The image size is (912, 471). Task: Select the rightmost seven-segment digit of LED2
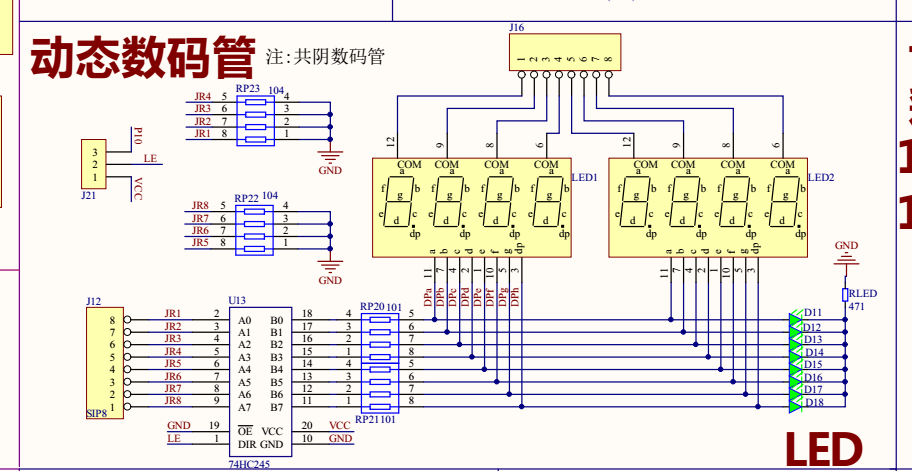click(x=783, y=202)
